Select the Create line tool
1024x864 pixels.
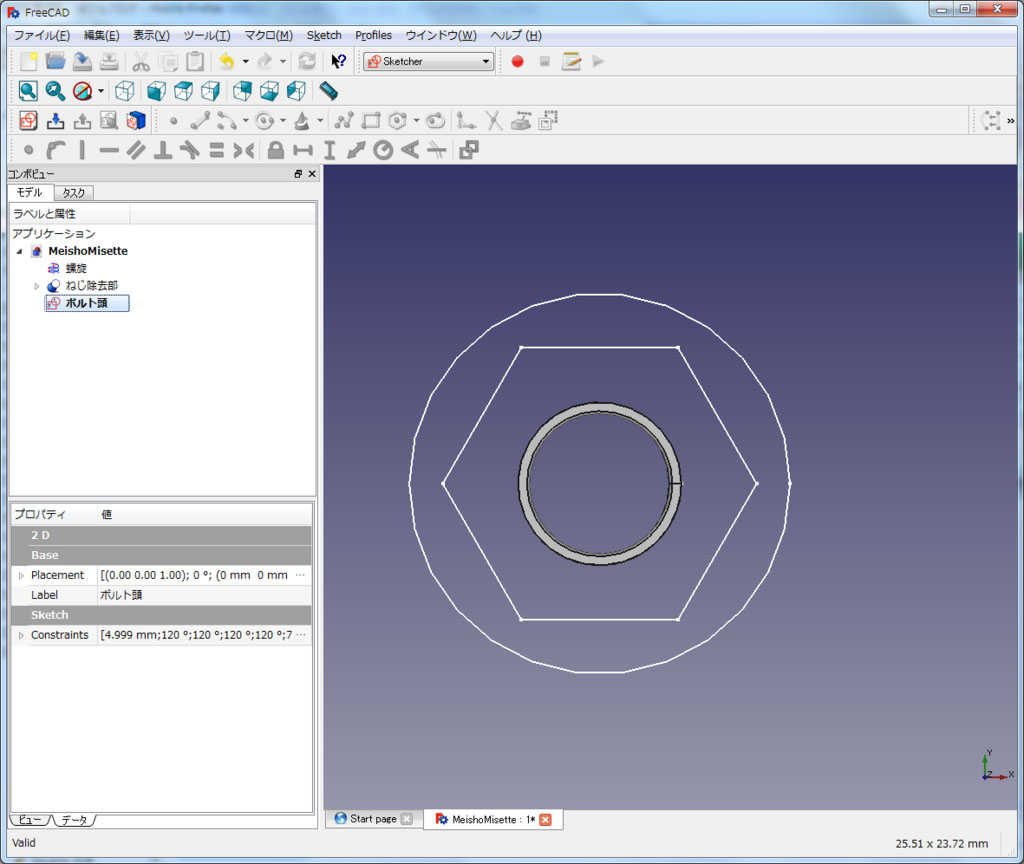(x=200, y=121)
